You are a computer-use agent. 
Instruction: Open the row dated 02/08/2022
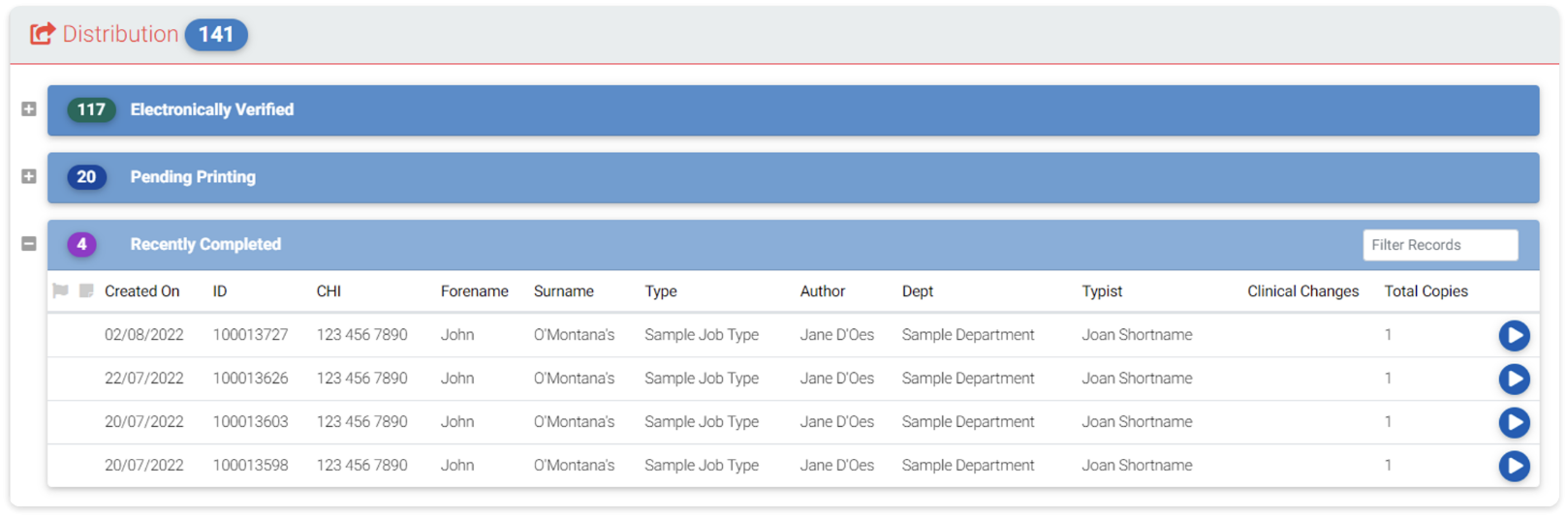point(143,335)
